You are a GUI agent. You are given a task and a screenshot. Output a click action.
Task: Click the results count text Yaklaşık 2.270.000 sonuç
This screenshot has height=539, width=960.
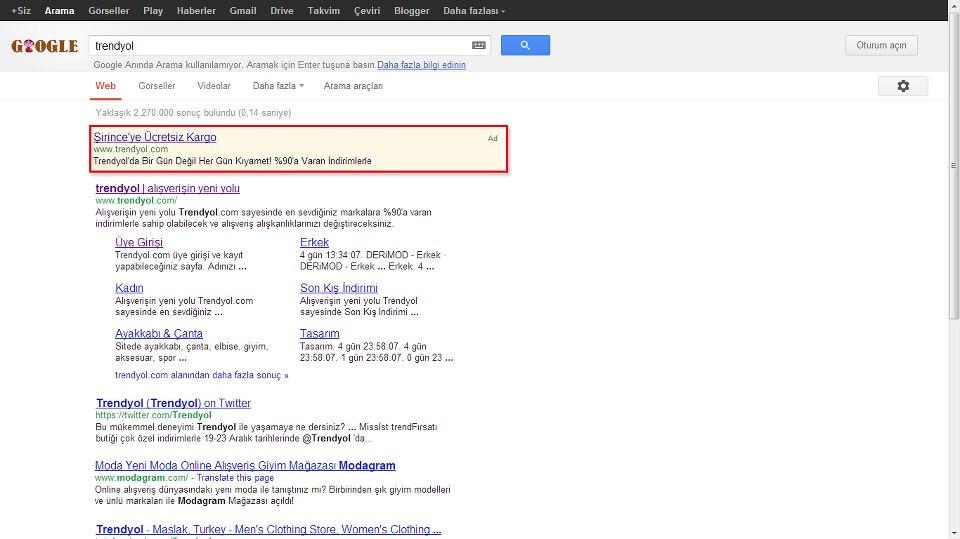[x=193, y=113]
